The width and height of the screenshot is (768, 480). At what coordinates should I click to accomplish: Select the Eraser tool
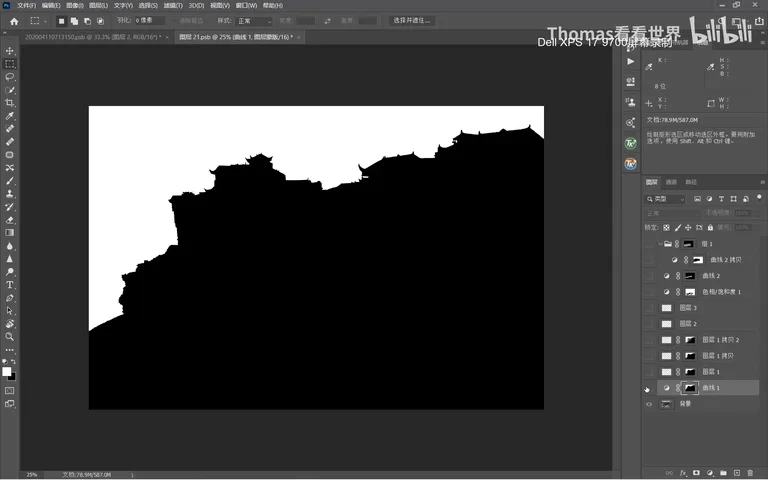point(9,220)
